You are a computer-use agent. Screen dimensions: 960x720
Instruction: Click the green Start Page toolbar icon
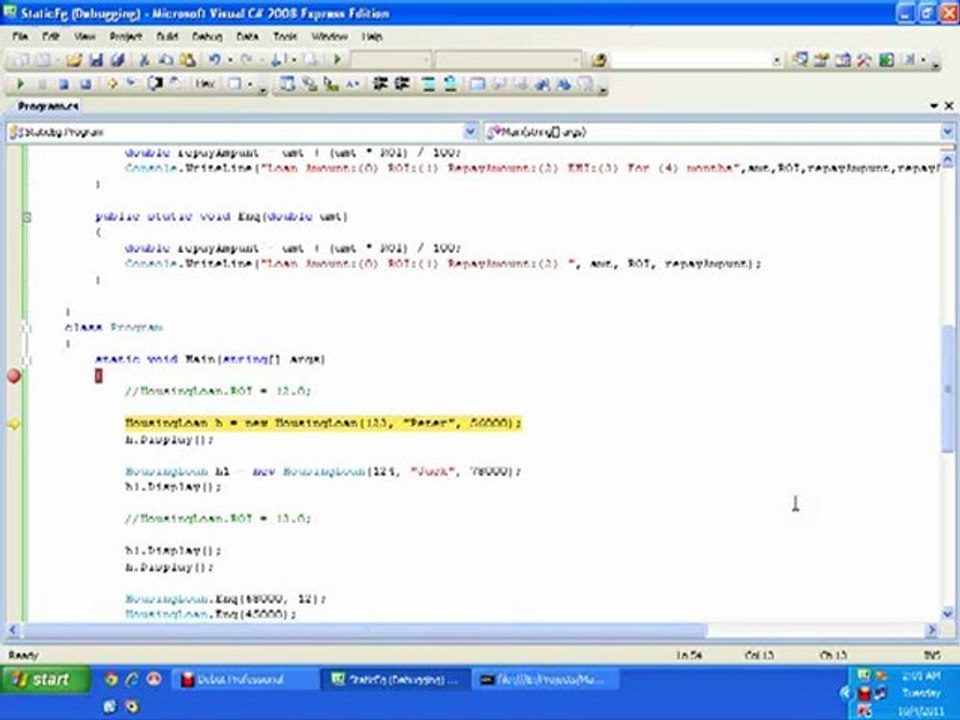[886, 59]
